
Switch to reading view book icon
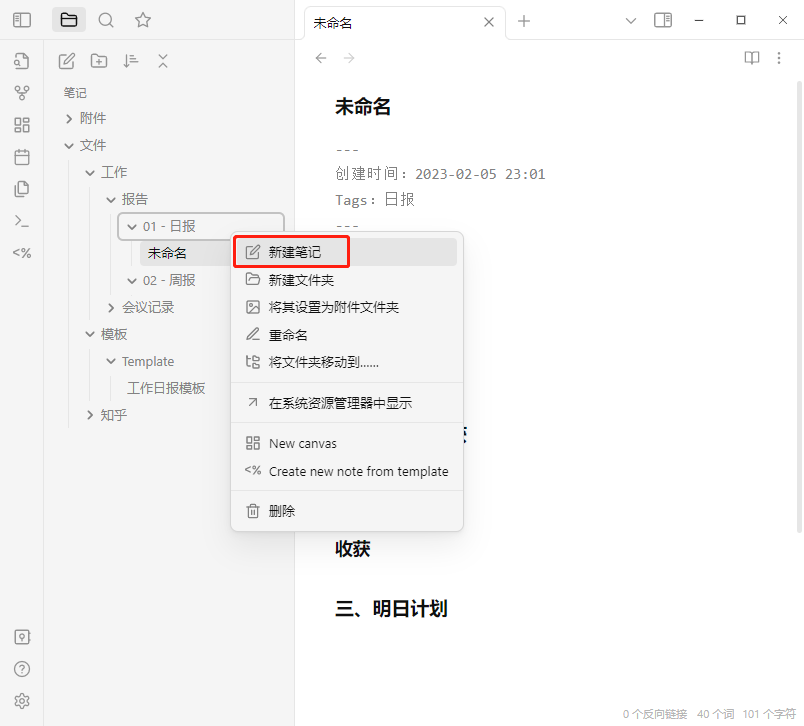pos(752,58)
